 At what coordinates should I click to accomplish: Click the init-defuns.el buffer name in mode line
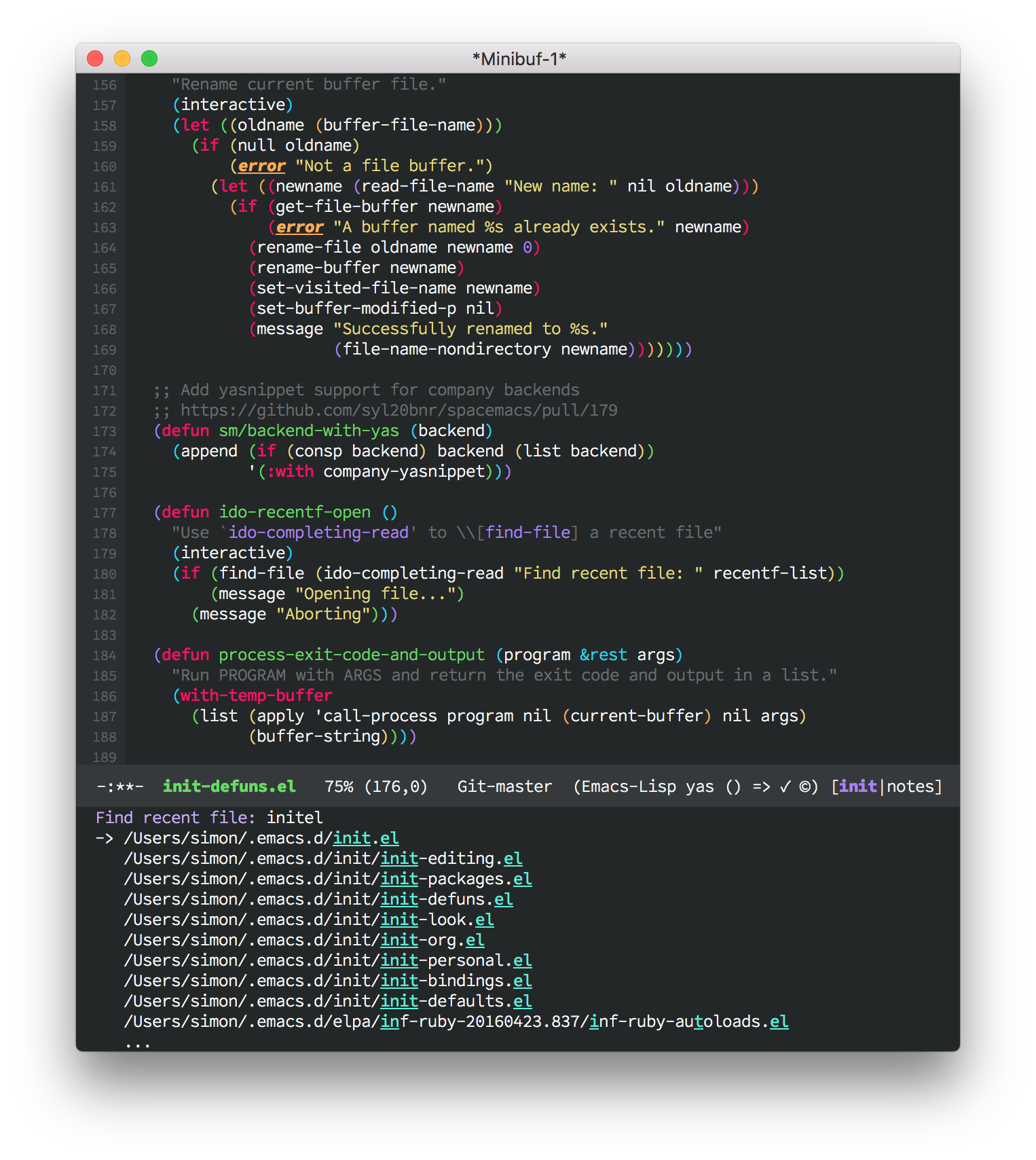tap(229, 786)
